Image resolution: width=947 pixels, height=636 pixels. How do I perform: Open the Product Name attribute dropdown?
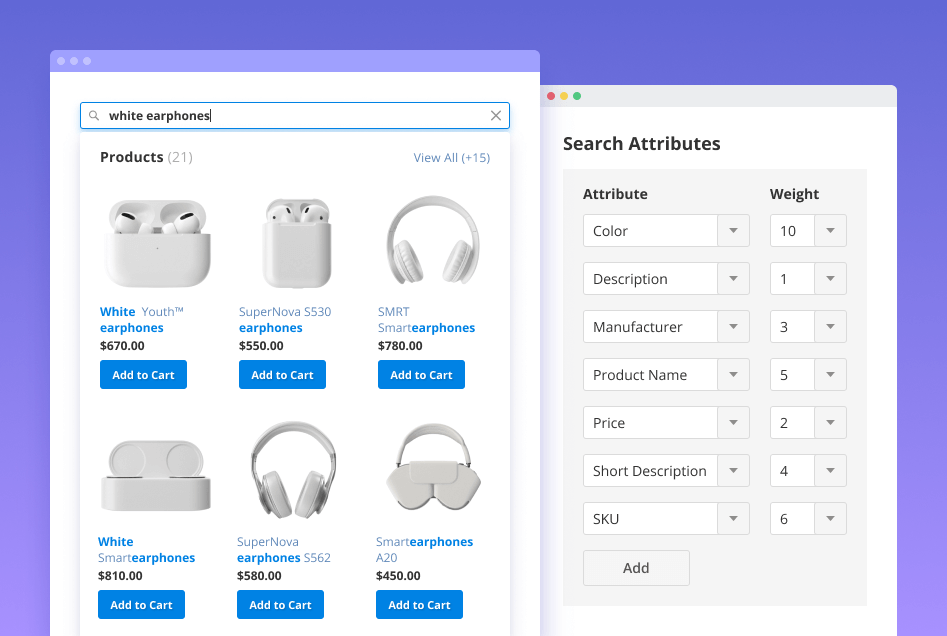(733, 374)
